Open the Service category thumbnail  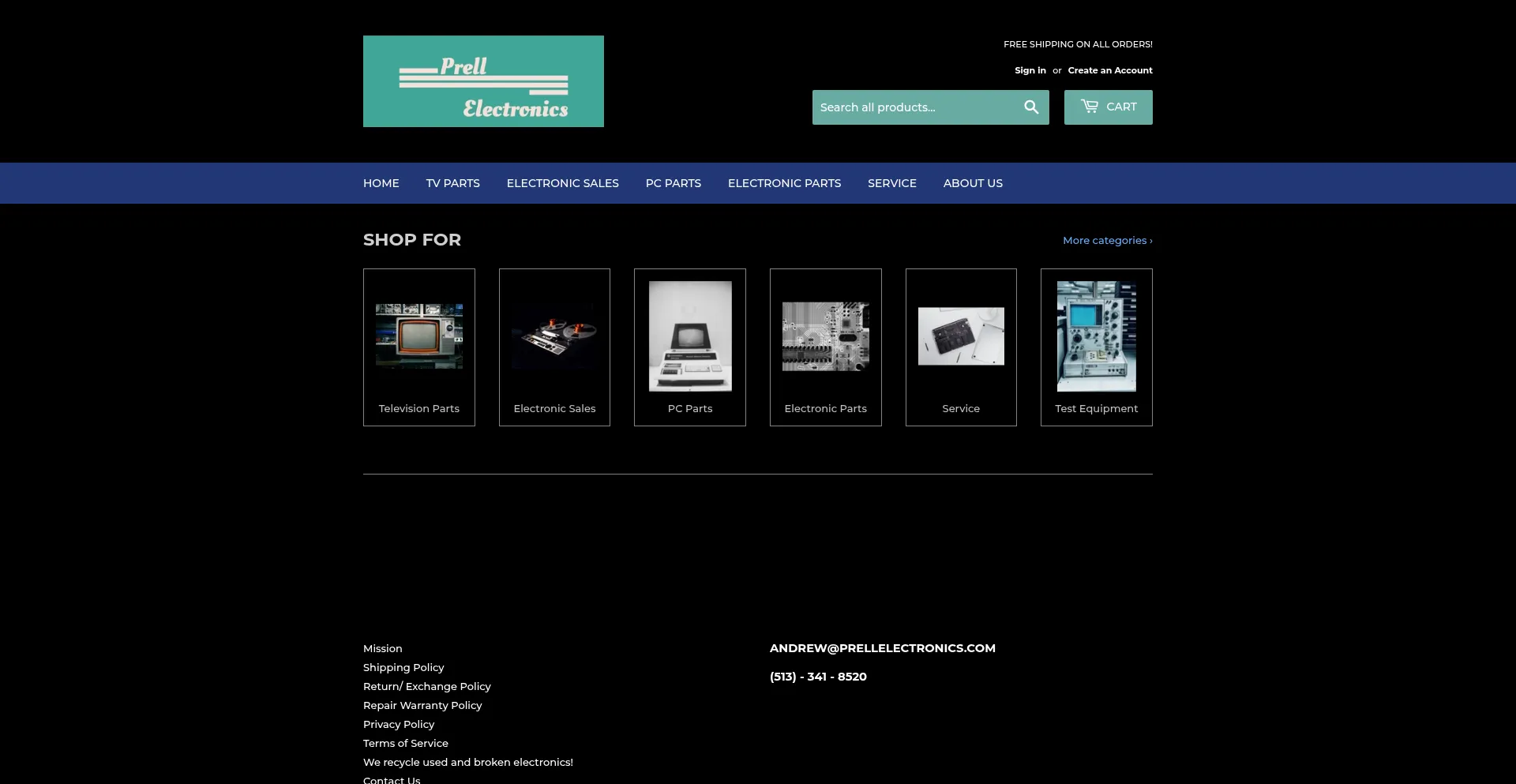click(961, 336)
